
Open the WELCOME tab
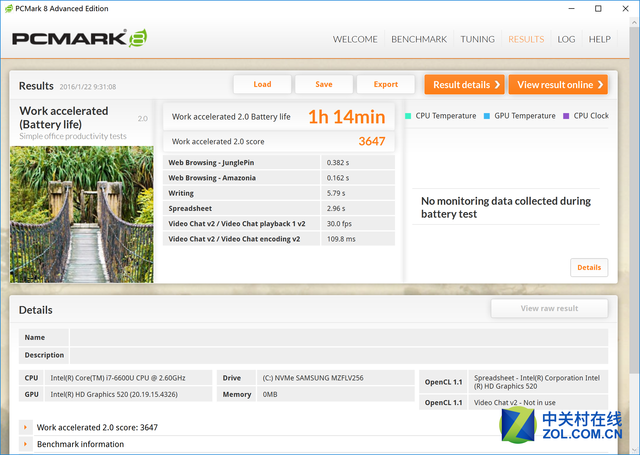pos(355,39)
